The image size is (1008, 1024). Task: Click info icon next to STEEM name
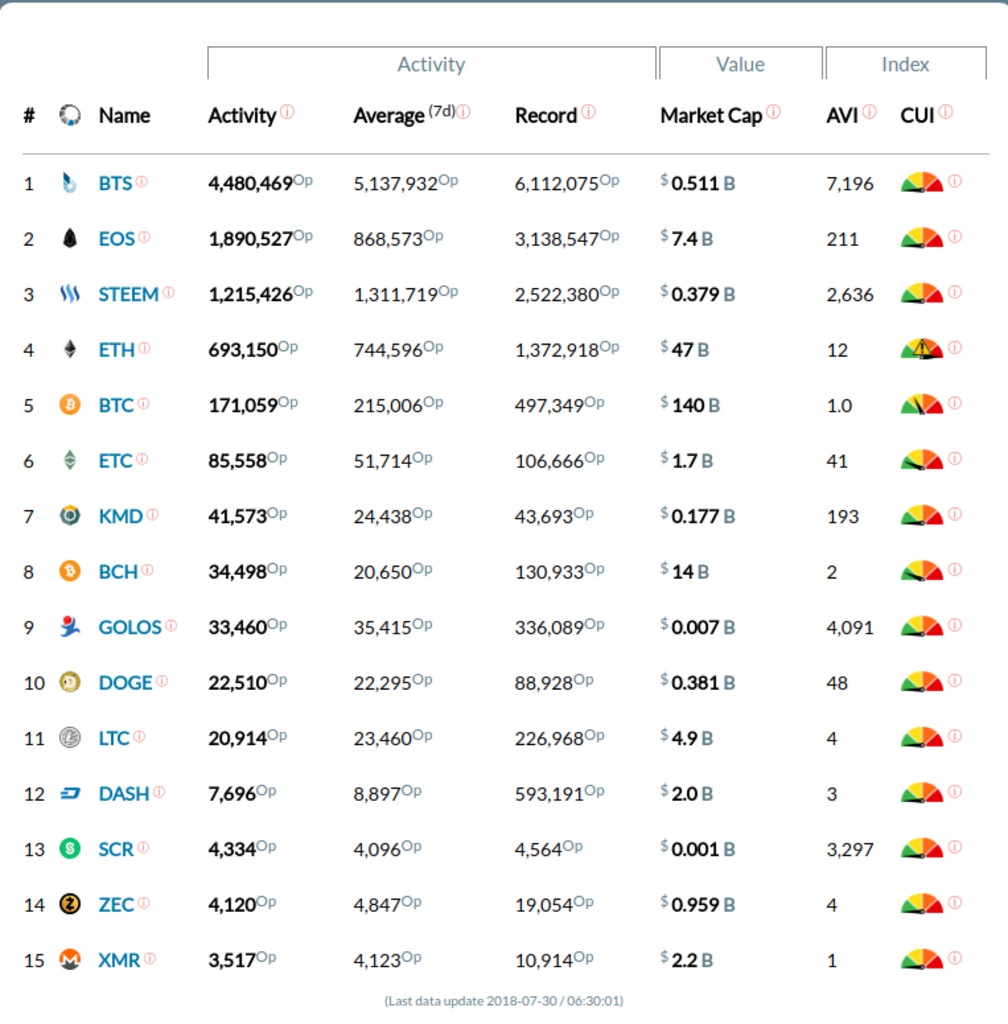168,292
